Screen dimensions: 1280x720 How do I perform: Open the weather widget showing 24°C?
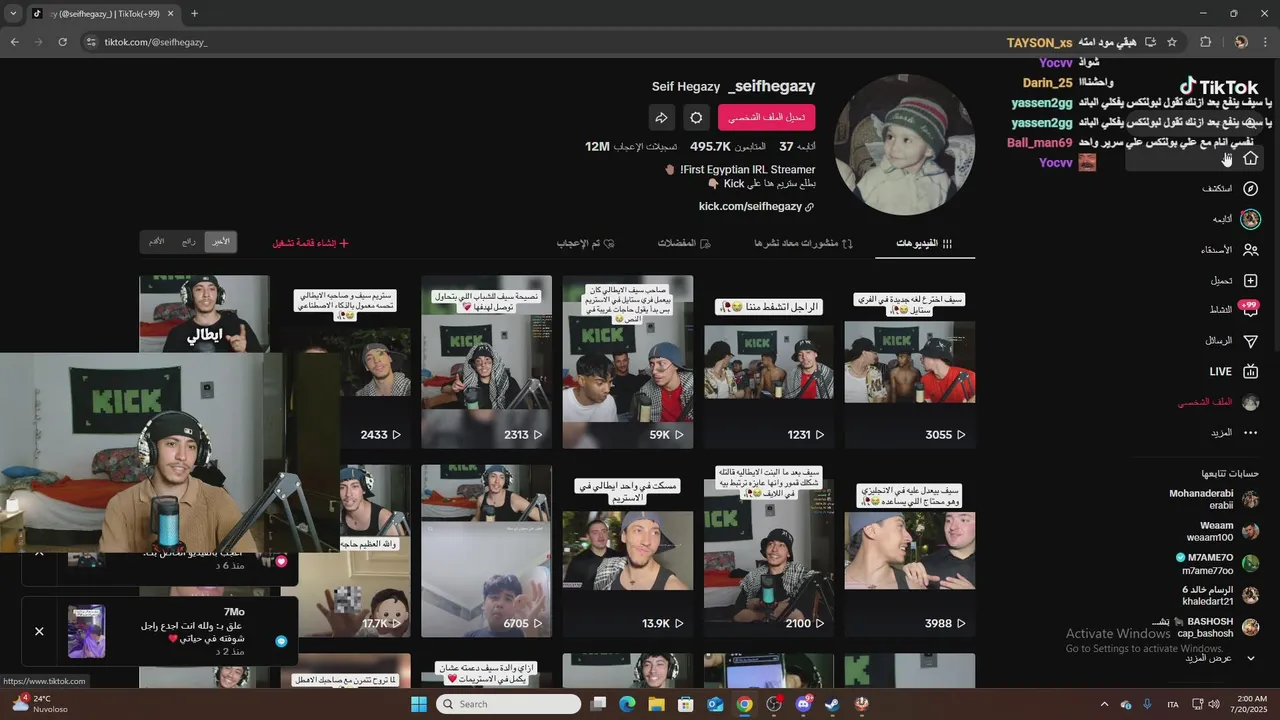coord(42,704)
